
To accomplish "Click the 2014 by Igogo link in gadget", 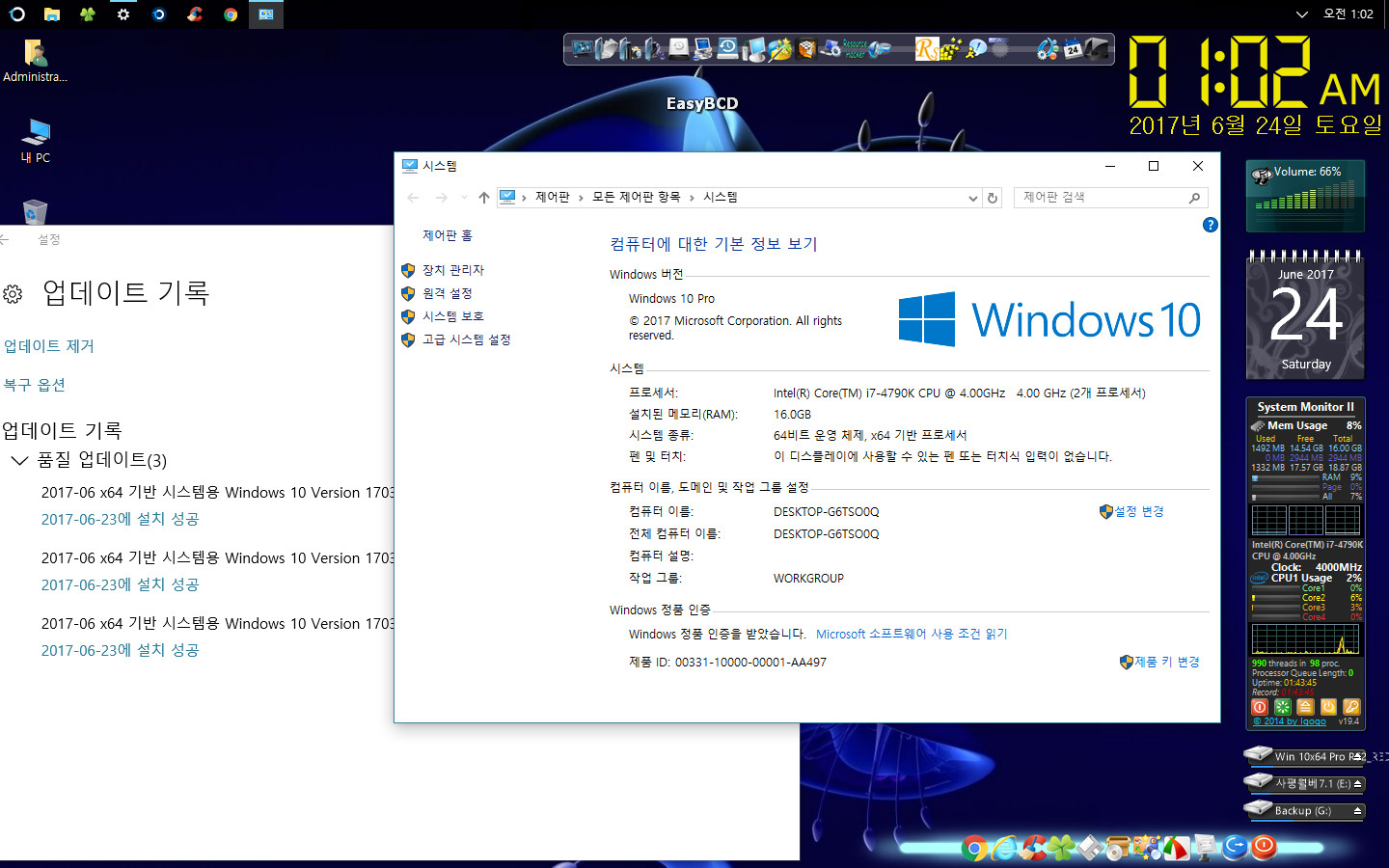I will 1290,721.
